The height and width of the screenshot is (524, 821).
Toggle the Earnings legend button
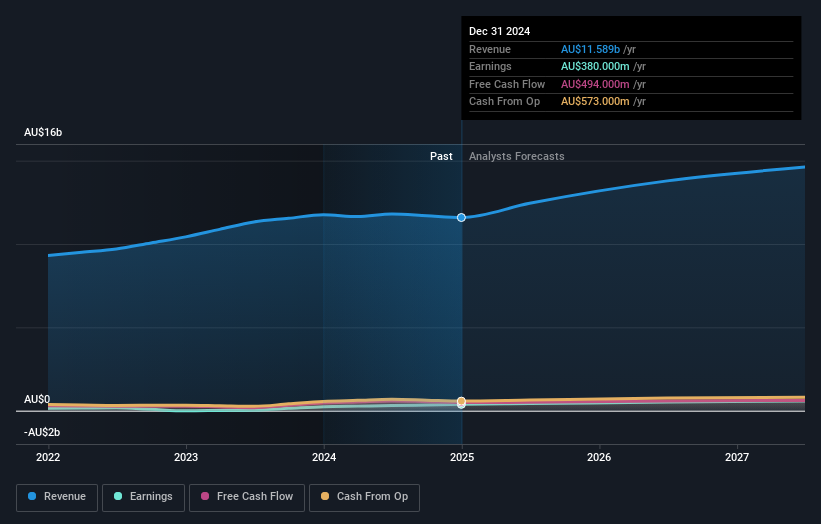click(x=143, y=497)
